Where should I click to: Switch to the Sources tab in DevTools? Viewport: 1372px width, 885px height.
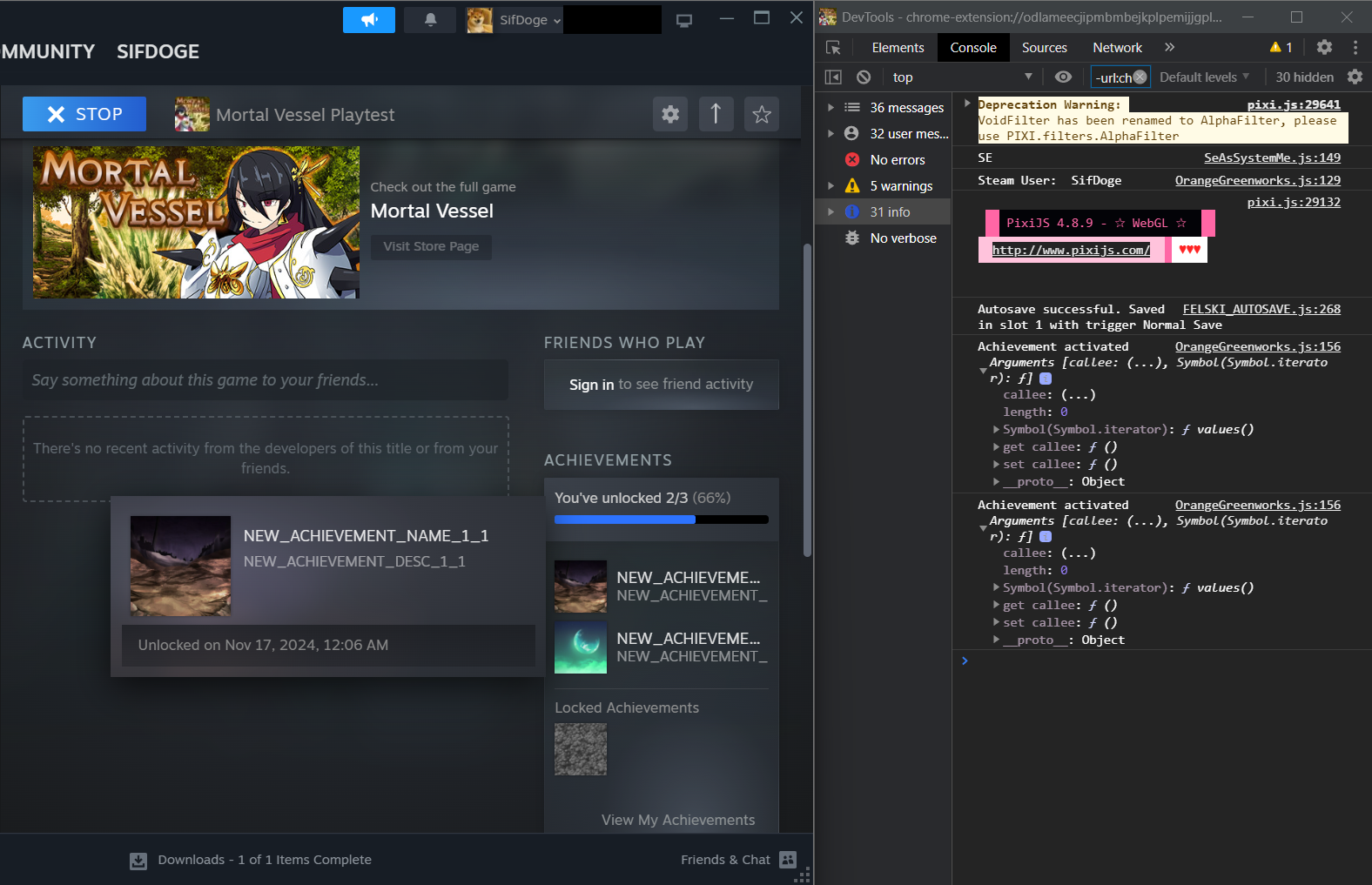[1045, 48]
